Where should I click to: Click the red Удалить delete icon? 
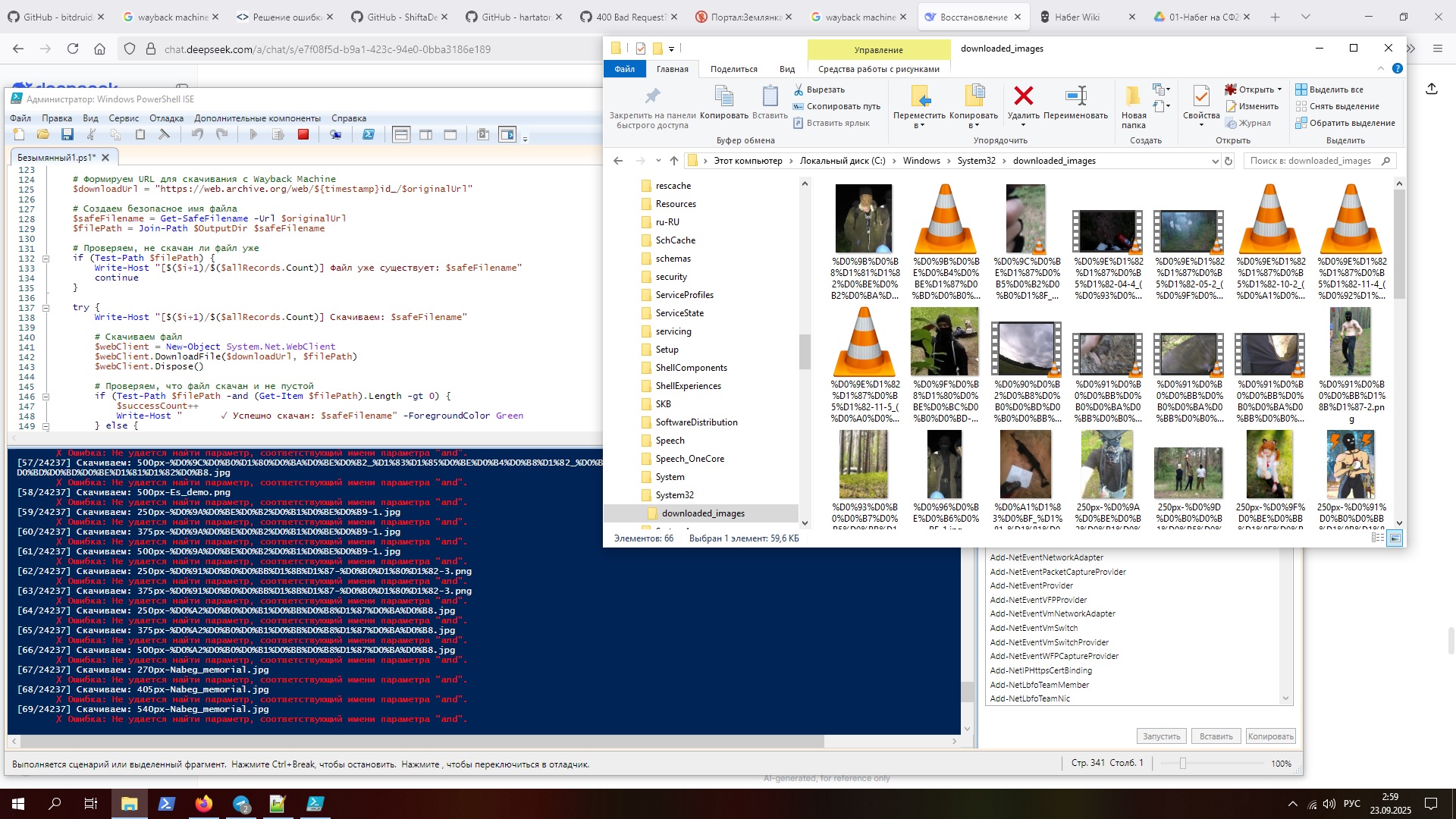tap(1023, 96)
